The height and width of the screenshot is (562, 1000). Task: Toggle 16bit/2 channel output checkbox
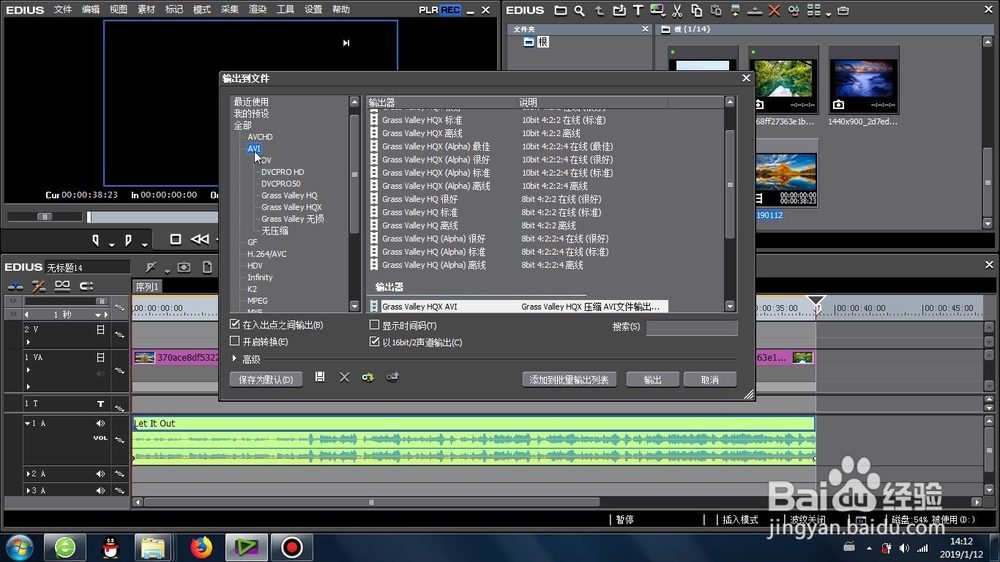pos(374,342)
